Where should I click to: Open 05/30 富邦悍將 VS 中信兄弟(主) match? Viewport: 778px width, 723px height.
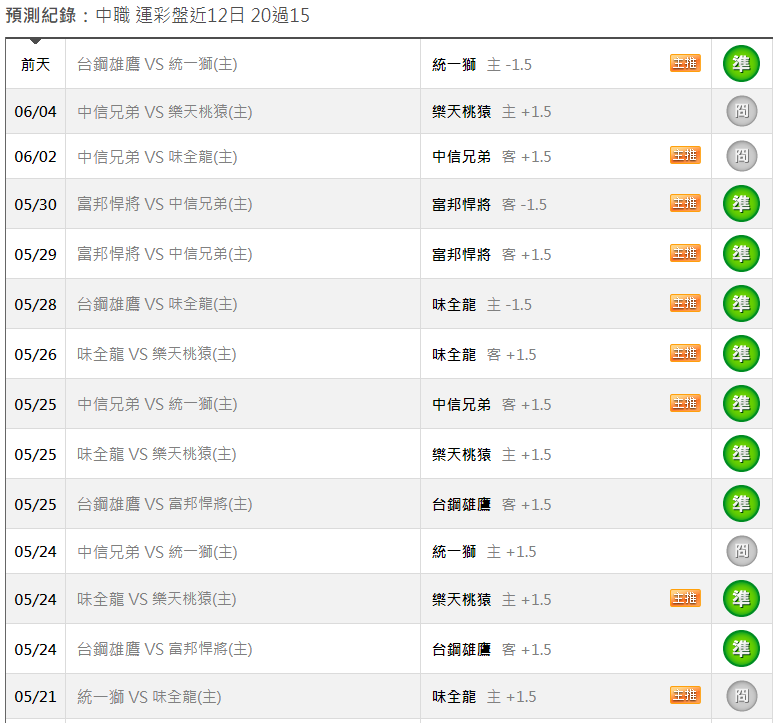click(165, 204)
